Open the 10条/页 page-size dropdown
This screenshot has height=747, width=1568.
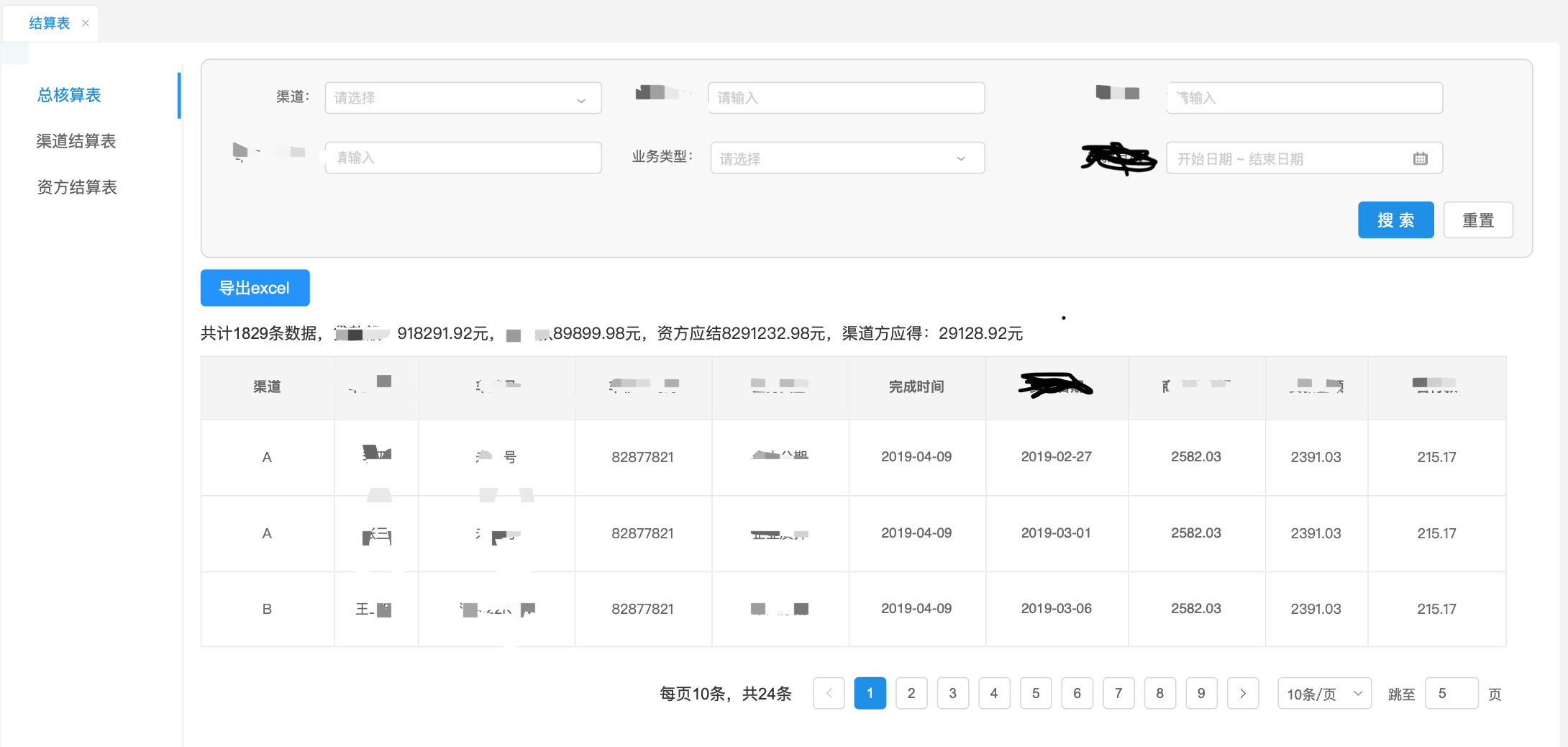tap(1323, 693)
